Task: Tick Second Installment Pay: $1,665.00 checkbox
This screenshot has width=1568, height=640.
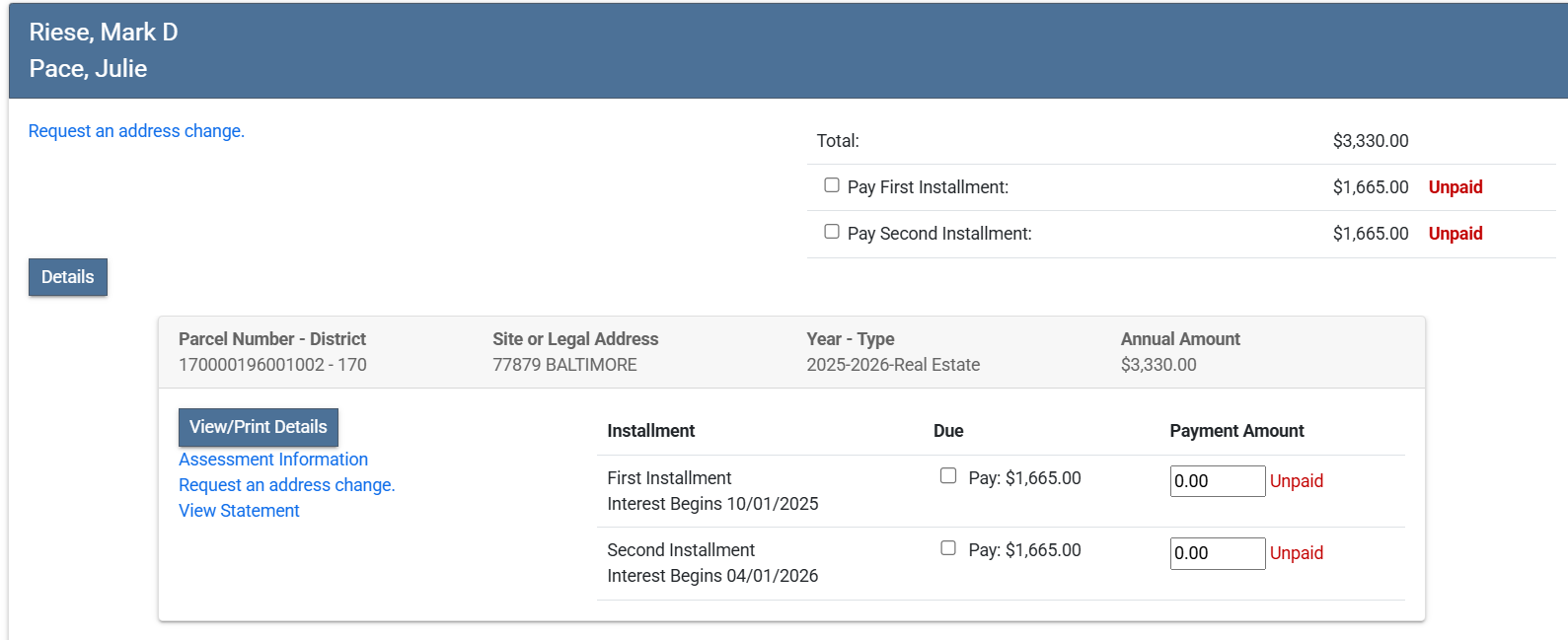Action: [948, 548]
